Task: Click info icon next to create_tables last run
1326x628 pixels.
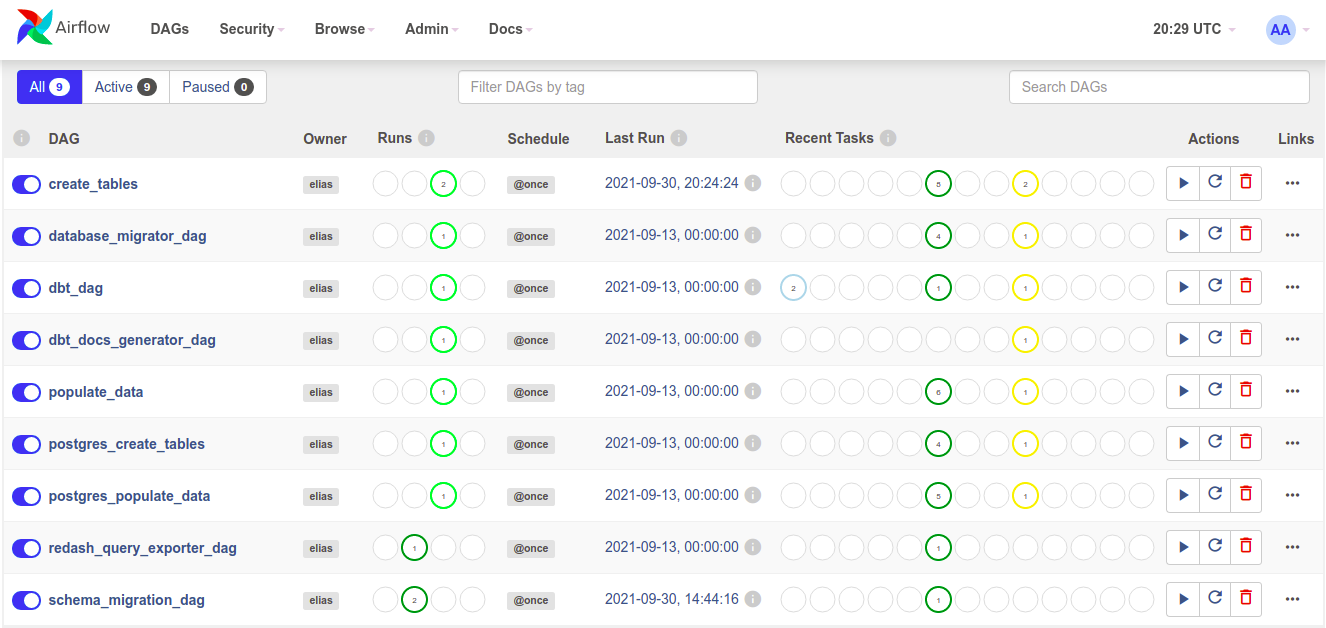Action: pos(753,183)
